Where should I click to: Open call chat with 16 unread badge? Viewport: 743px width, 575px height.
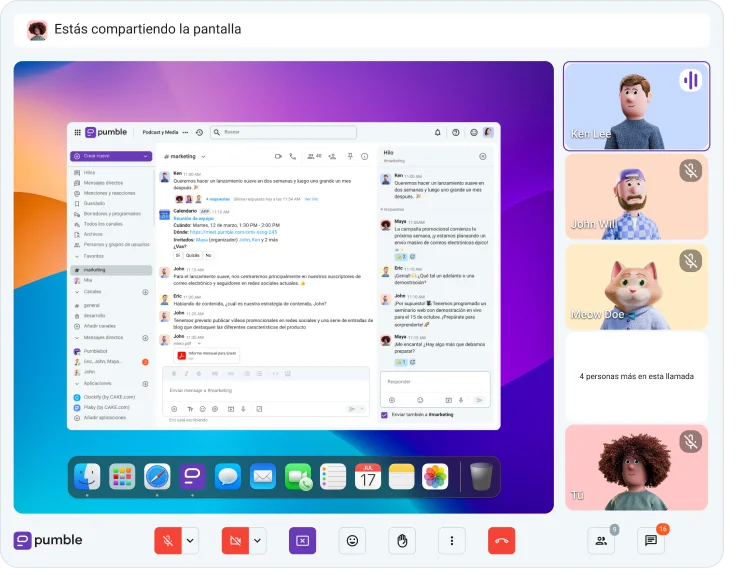click(x=651, y=540)
